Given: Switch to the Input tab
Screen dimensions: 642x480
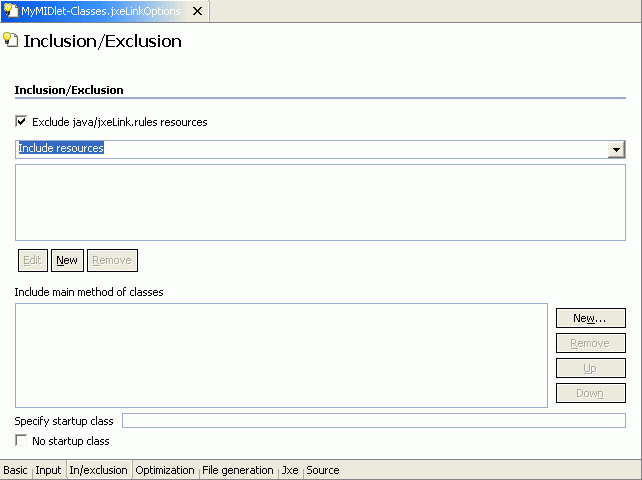Looking at the screenshot, I should coord(48,470).
